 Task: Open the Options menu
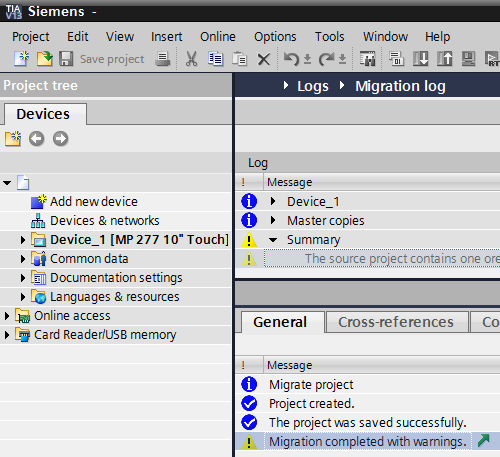[x=275, y=37]
